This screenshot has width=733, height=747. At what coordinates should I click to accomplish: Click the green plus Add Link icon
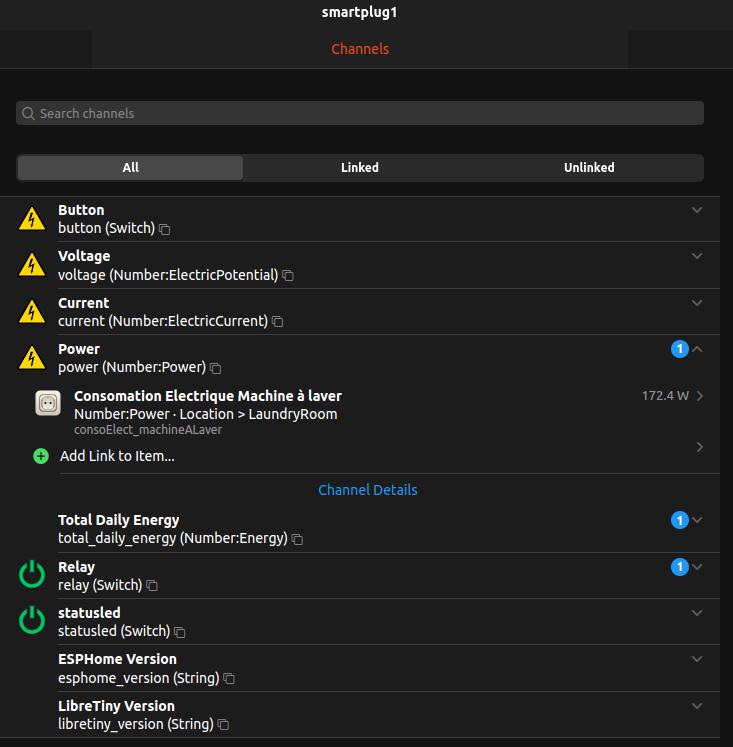(41, 456)
